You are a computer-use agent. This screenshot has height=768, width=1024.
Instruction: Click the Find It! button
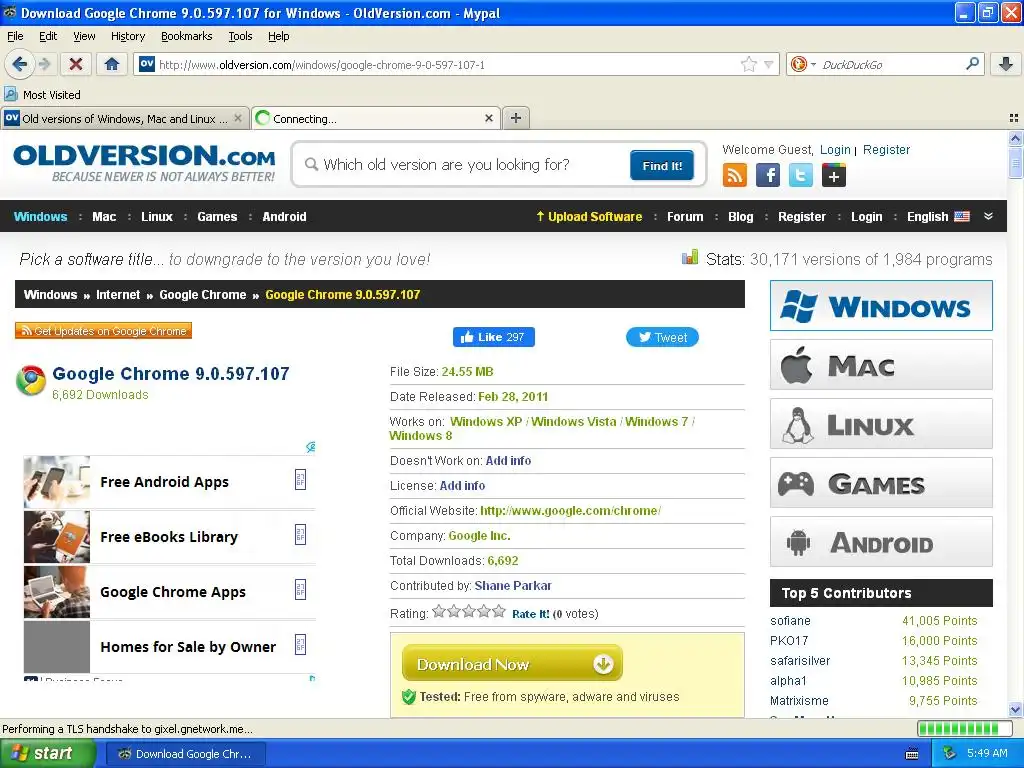[x=662, y=165]
